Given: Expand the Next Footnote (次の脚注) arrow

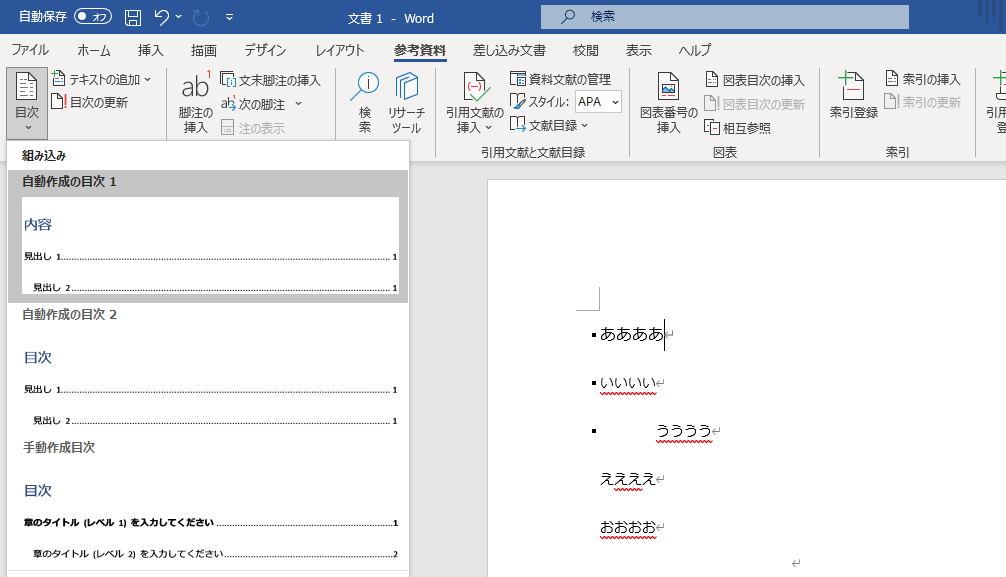Looking at the screenshot, I should click(298, 104).
